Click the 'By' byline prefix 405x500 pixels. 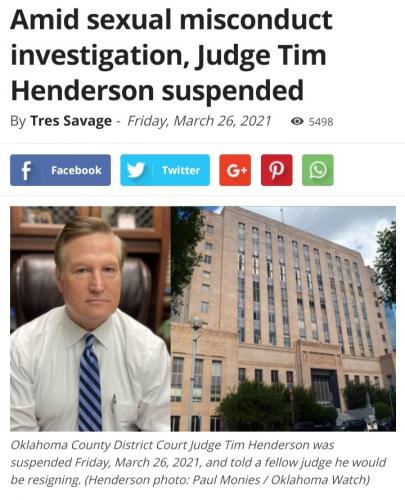(18, 121)
